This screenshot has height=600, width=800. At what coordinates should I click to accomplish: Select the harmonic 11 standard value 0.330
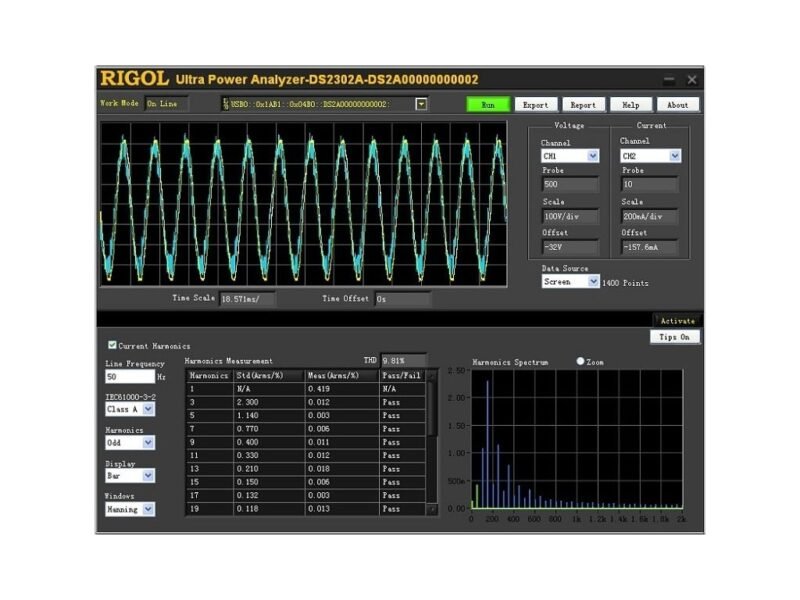point(268,455)
